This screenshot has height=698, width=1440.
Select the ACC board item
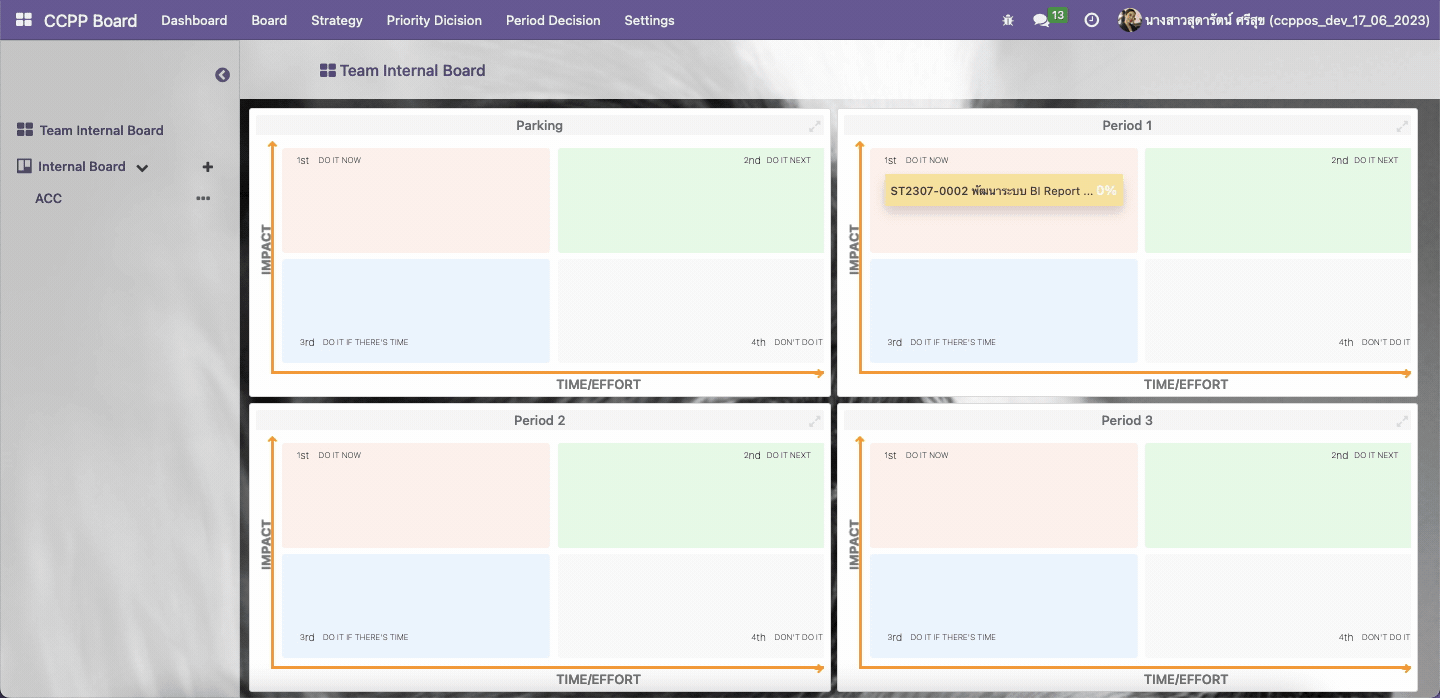click(48, 198)
